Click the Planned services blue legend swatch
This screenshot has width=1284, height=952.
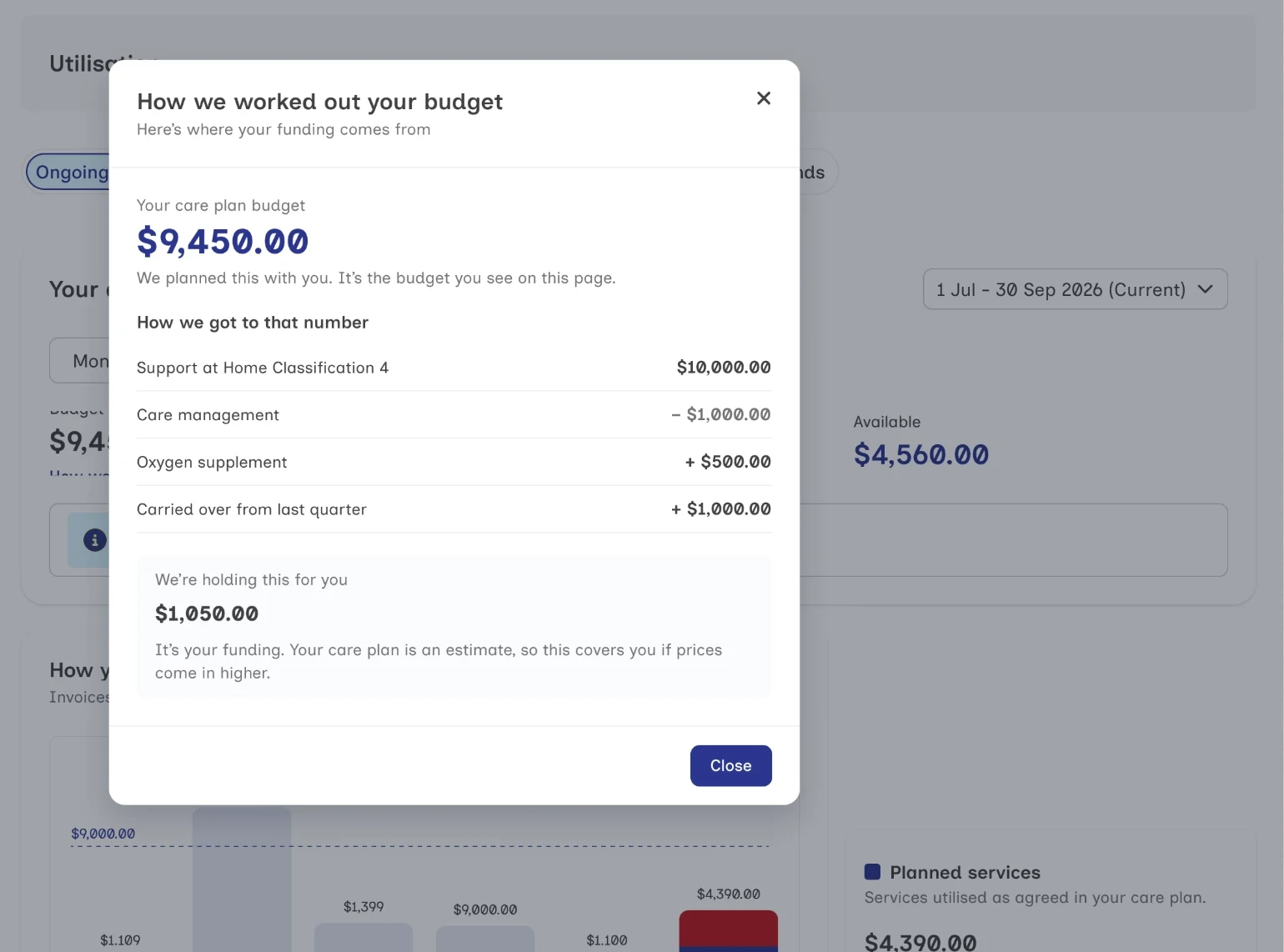tap(872, 872)
